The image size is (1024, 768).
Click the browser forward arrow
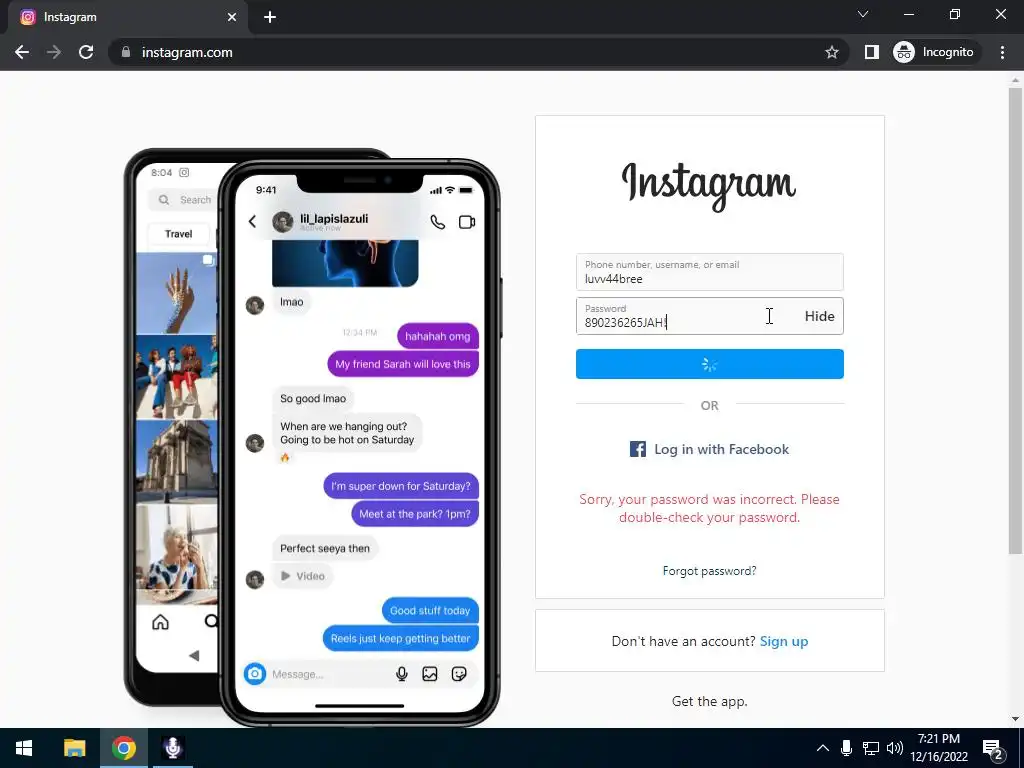point(54,52)
